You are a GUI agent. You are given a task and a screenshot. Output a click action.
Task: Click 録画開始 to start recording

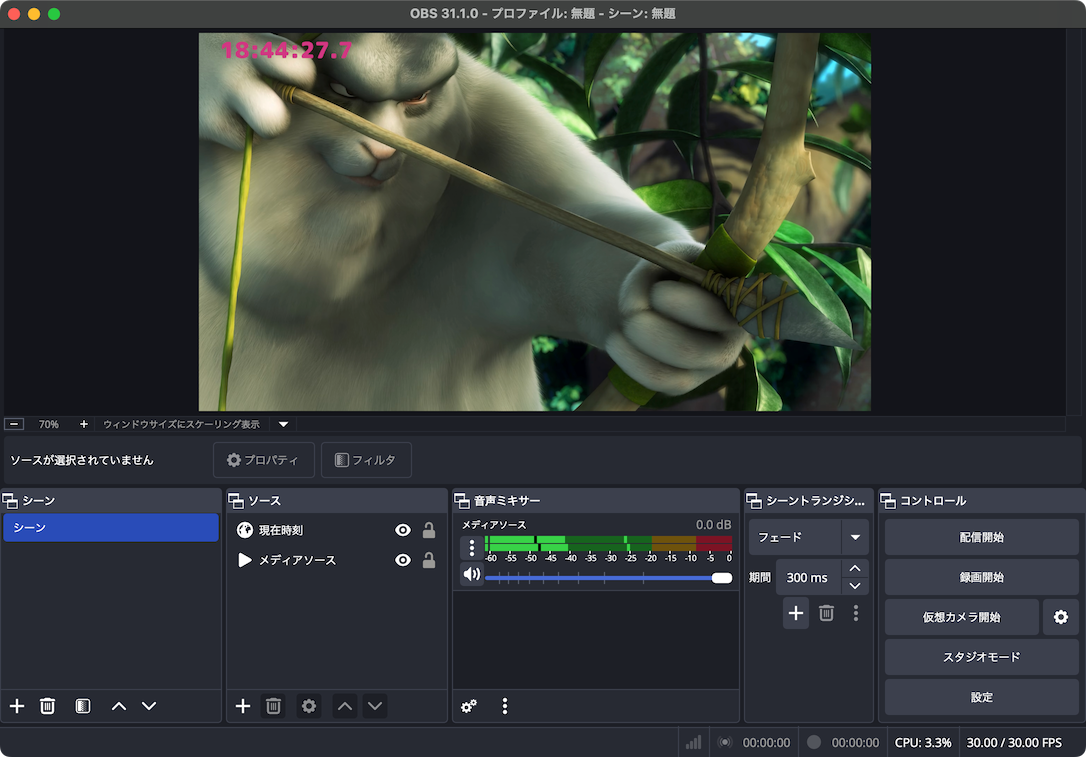coord(981,577)
